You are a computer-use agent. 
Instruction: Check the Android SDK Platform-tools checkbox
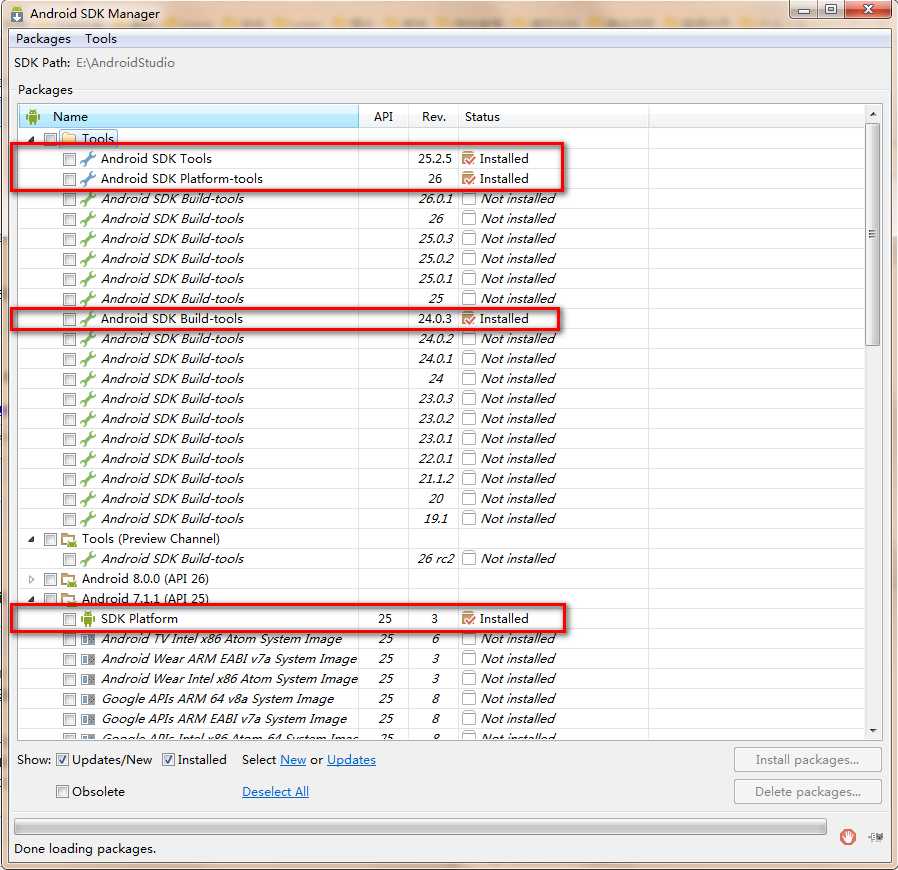(x=69, y=179)
